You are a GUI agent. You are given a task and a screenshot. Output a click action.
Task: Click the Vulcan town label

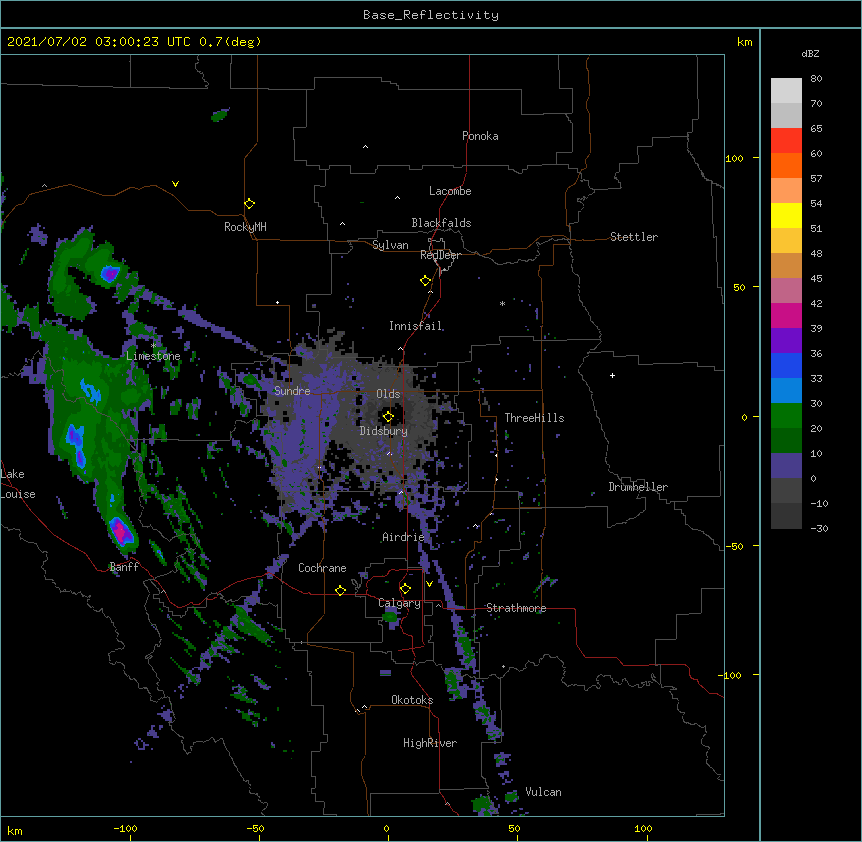coord(543,791)
